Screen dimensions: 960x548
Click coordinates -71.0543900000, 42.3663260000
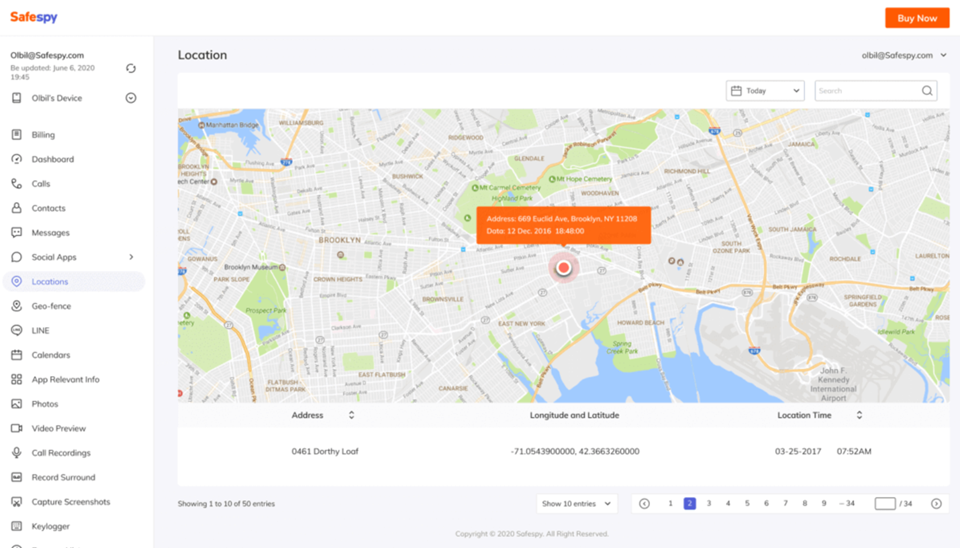(x=575, y=451)
